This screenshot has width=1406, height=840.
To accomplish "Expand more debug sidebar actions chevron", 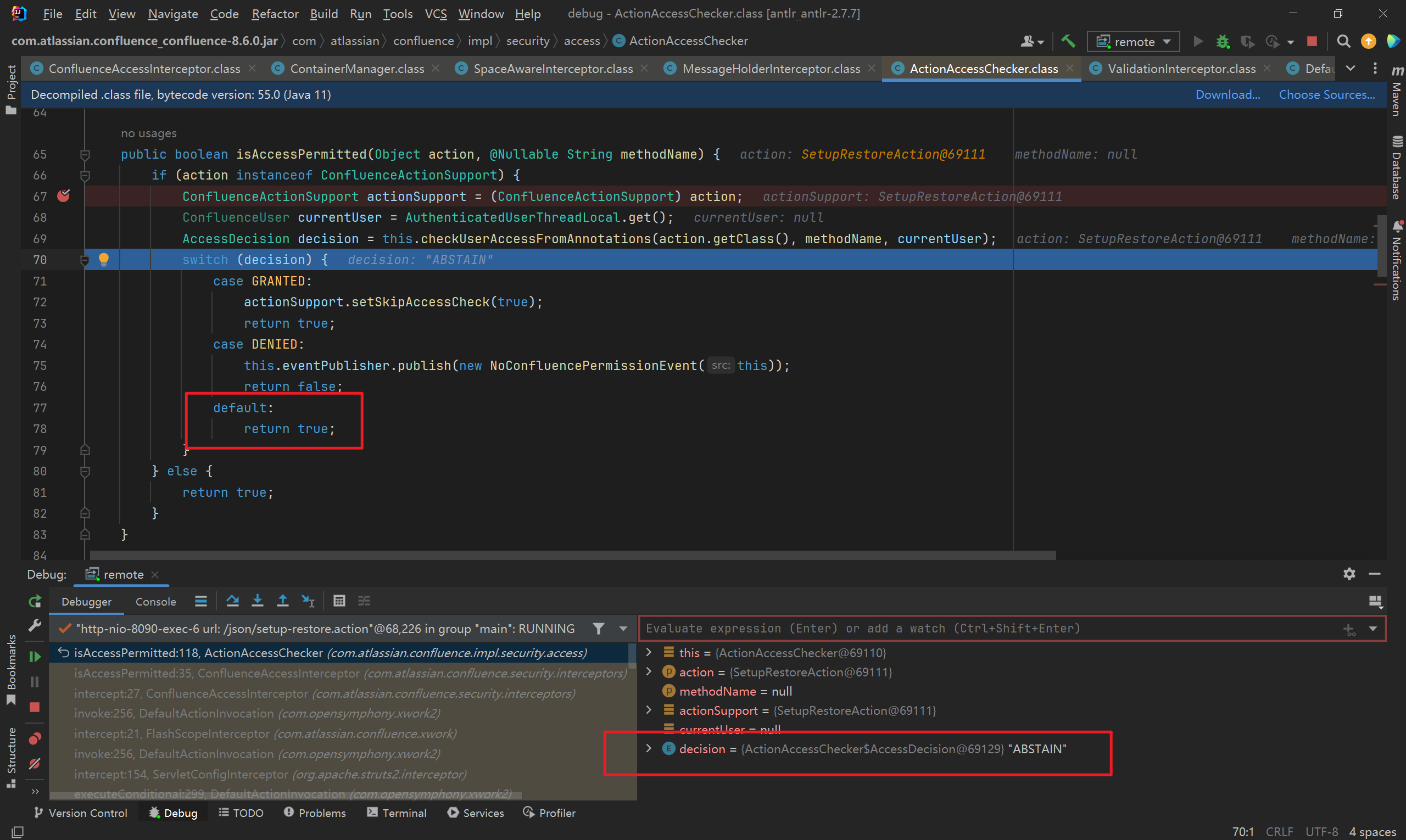I will [35, 791].
